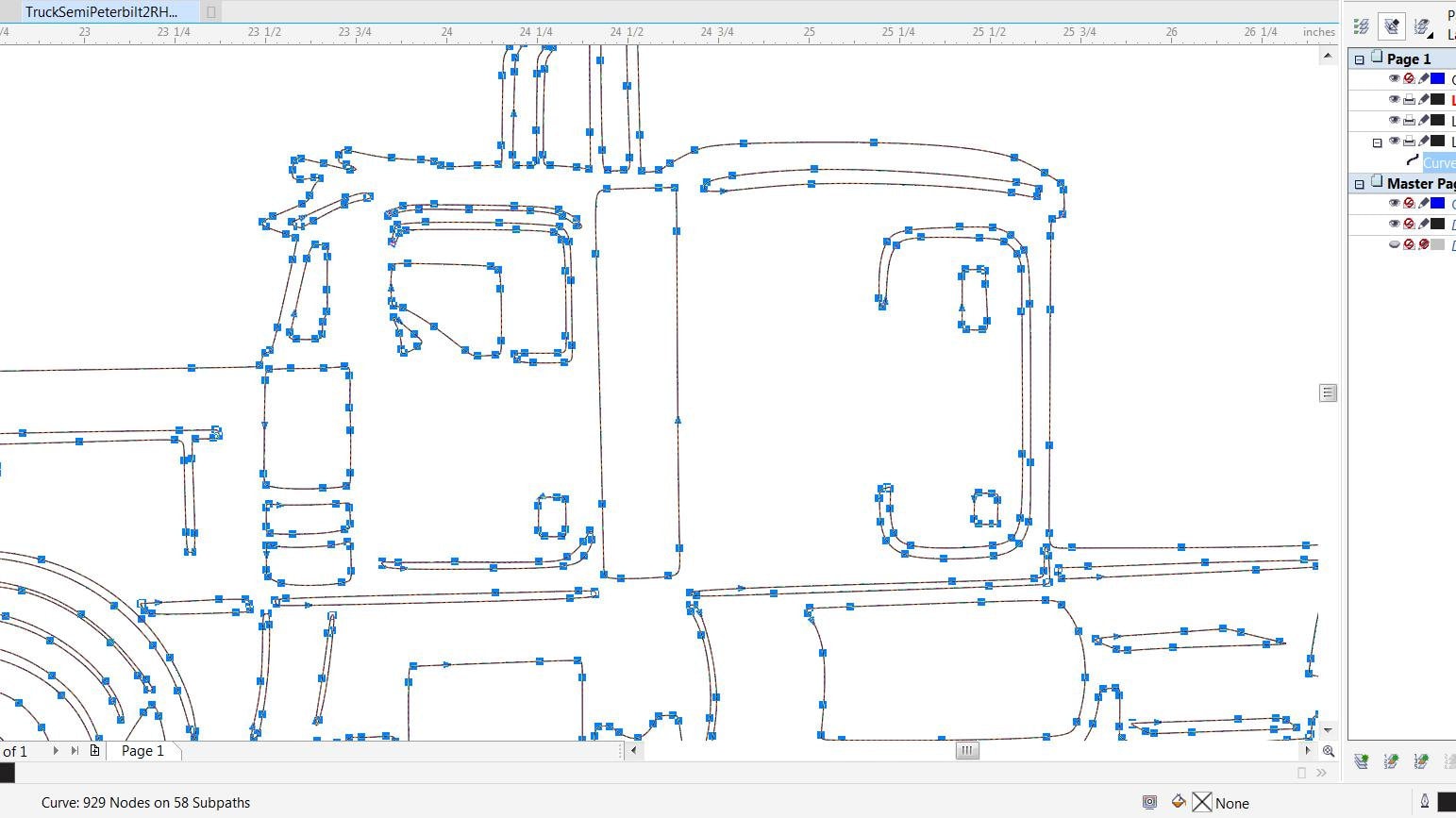Click the fill color bucket icon in status bar
1456x818 pixels.
pos(1179,801)
